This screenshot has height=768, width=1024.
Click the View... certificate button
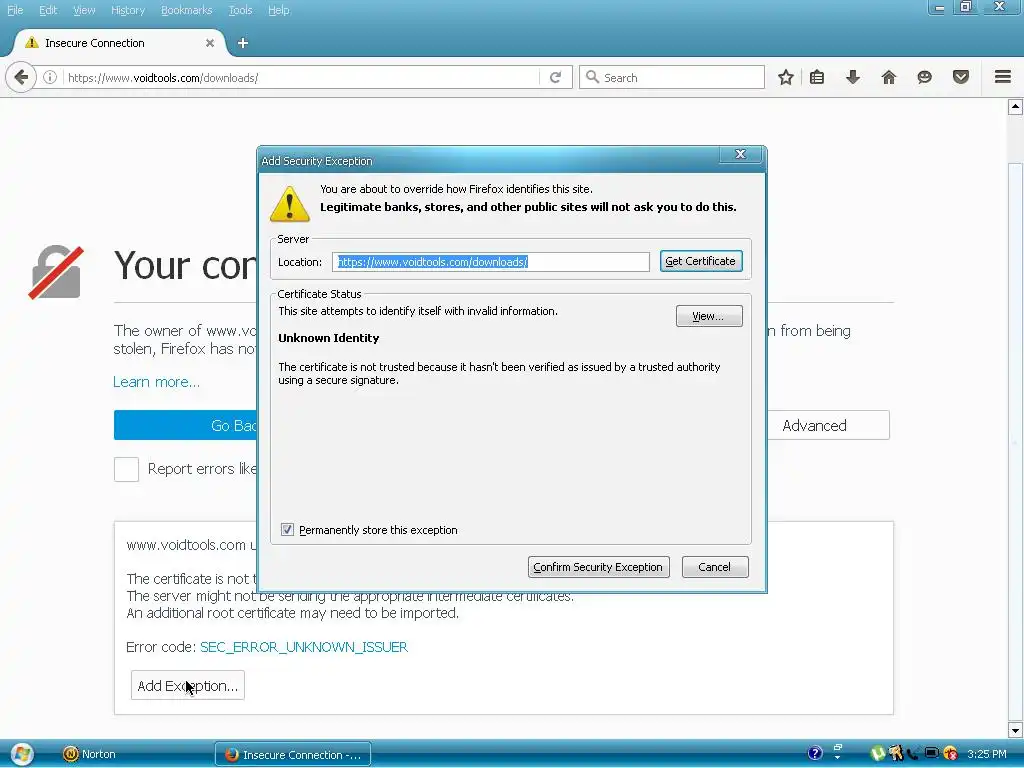pyautogui.click(x=709, y=316)
